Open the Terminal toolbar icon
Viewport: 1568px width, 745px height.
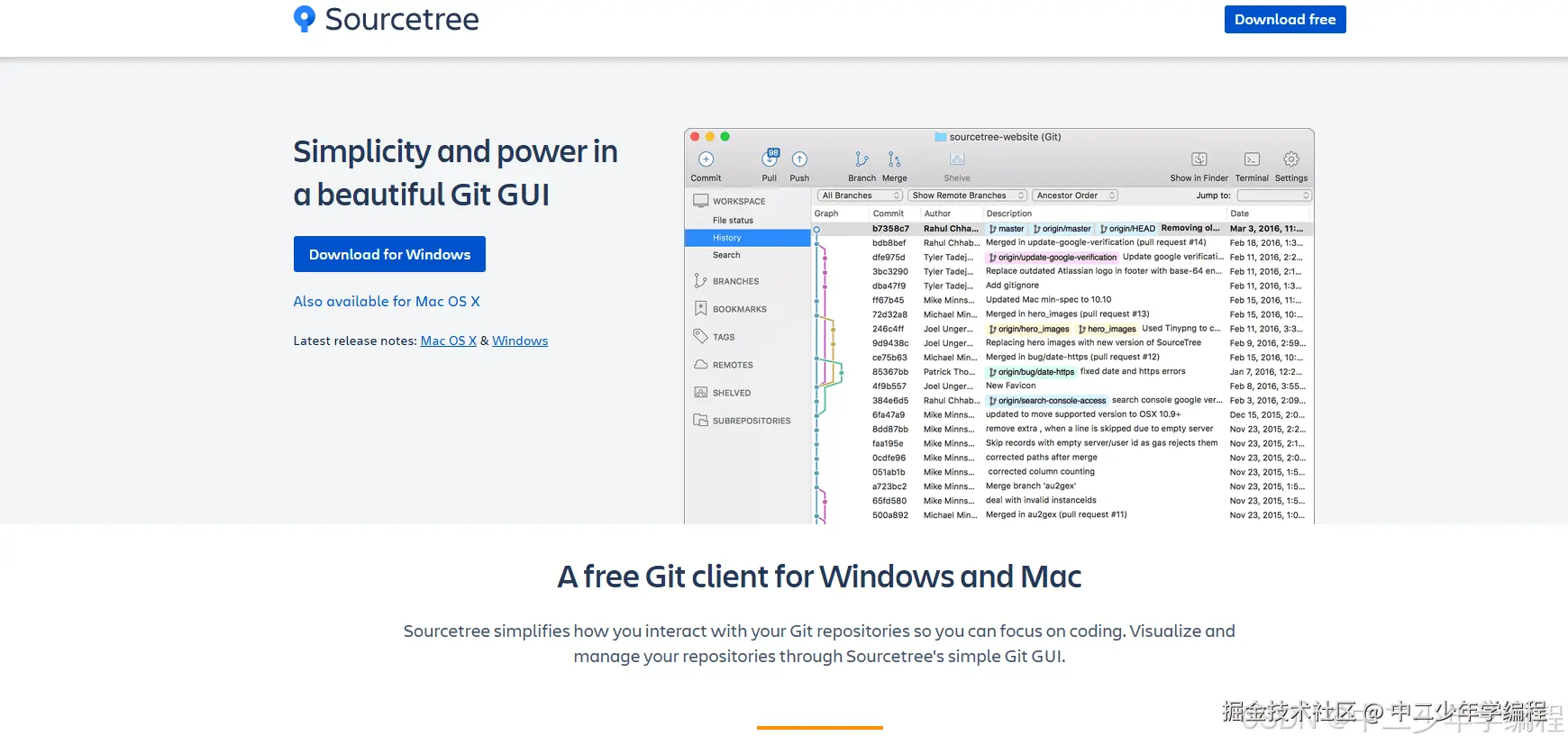1252,159
